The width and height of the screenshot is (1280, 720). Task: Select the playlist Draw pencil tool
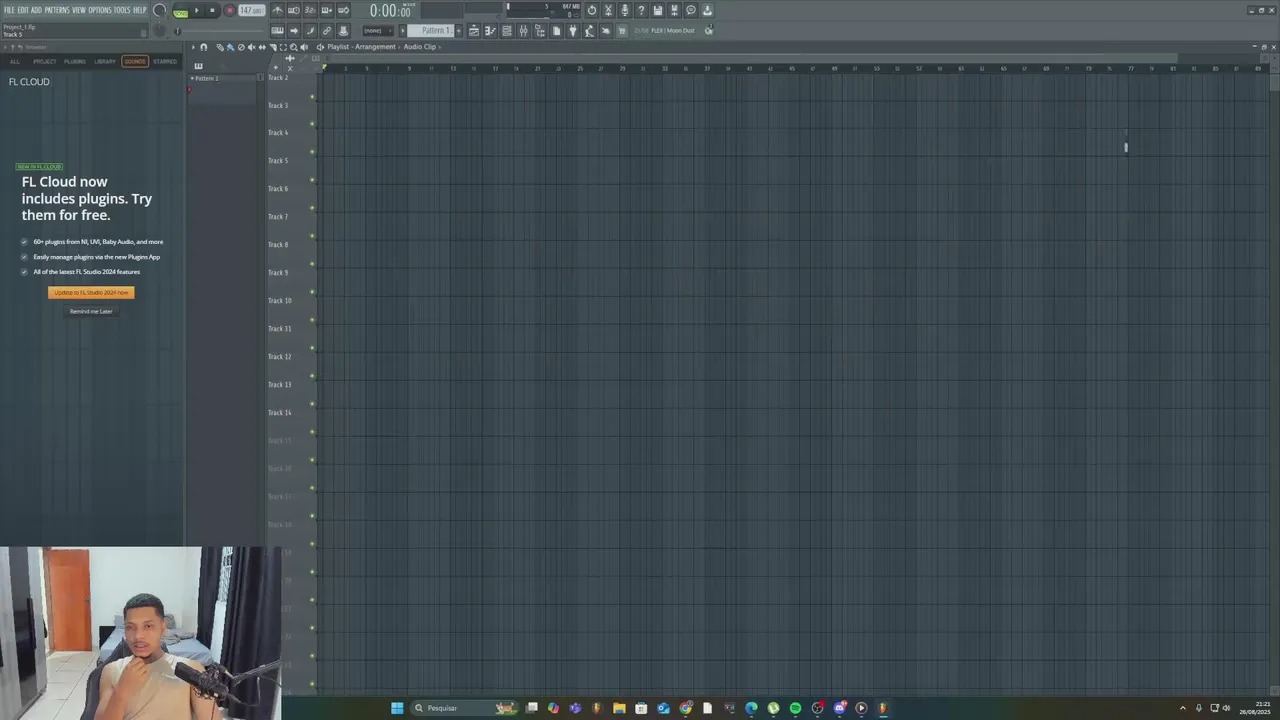click(220, 47)
